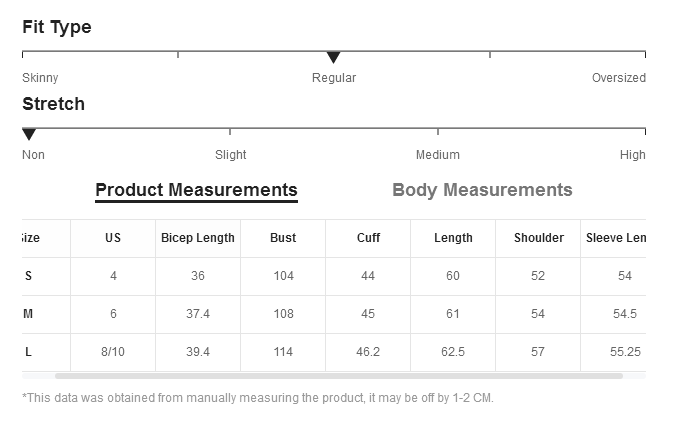The width and height of the screenshot is (678, 423).
Task: Select the size M row label
Action: tap(28, 314)
